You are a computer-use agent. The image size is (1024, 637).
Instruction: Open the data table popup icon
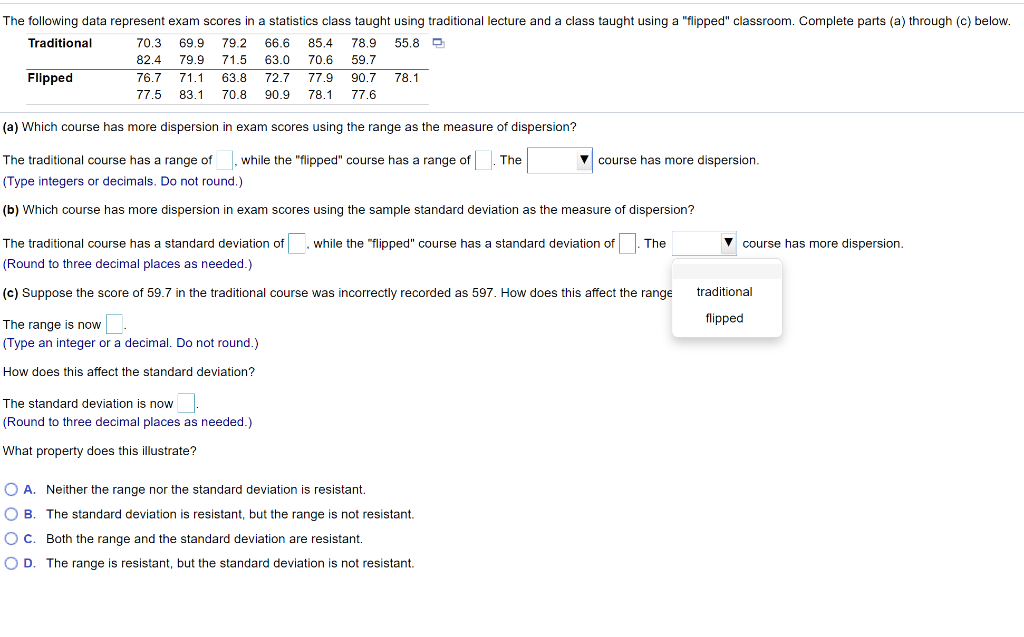[x=439, y=44]
